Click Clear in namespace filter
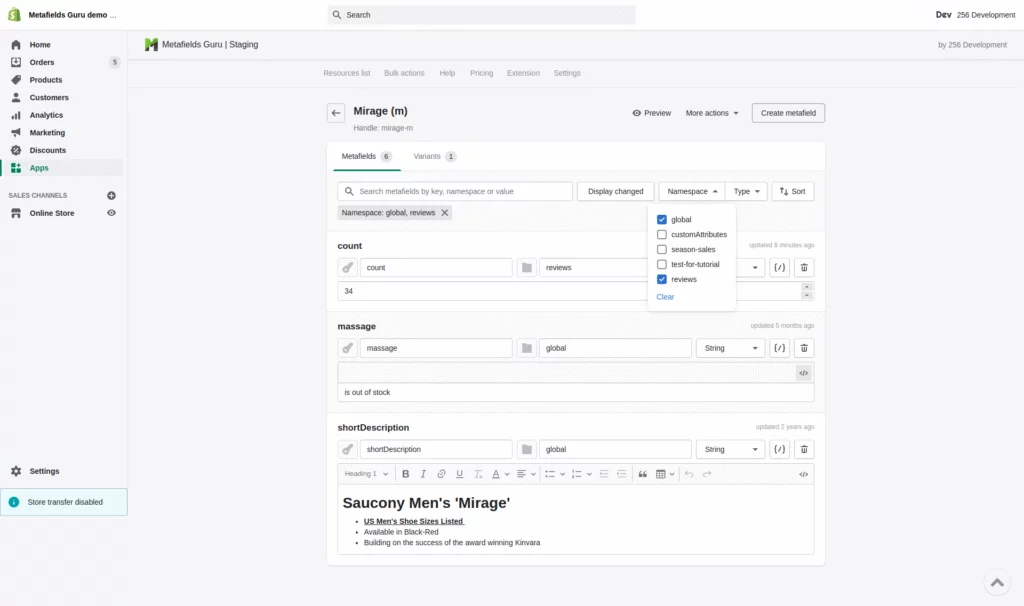1024x606 pixels. (x=665, y=297)
